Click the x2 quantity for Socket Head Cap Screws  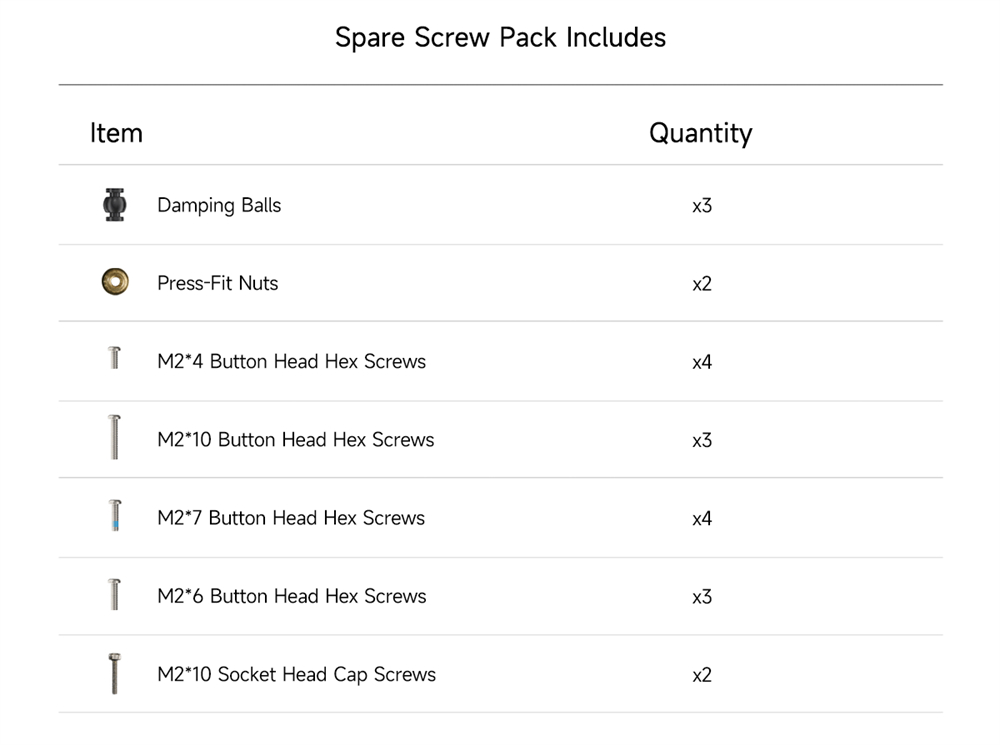coord(702,675)
